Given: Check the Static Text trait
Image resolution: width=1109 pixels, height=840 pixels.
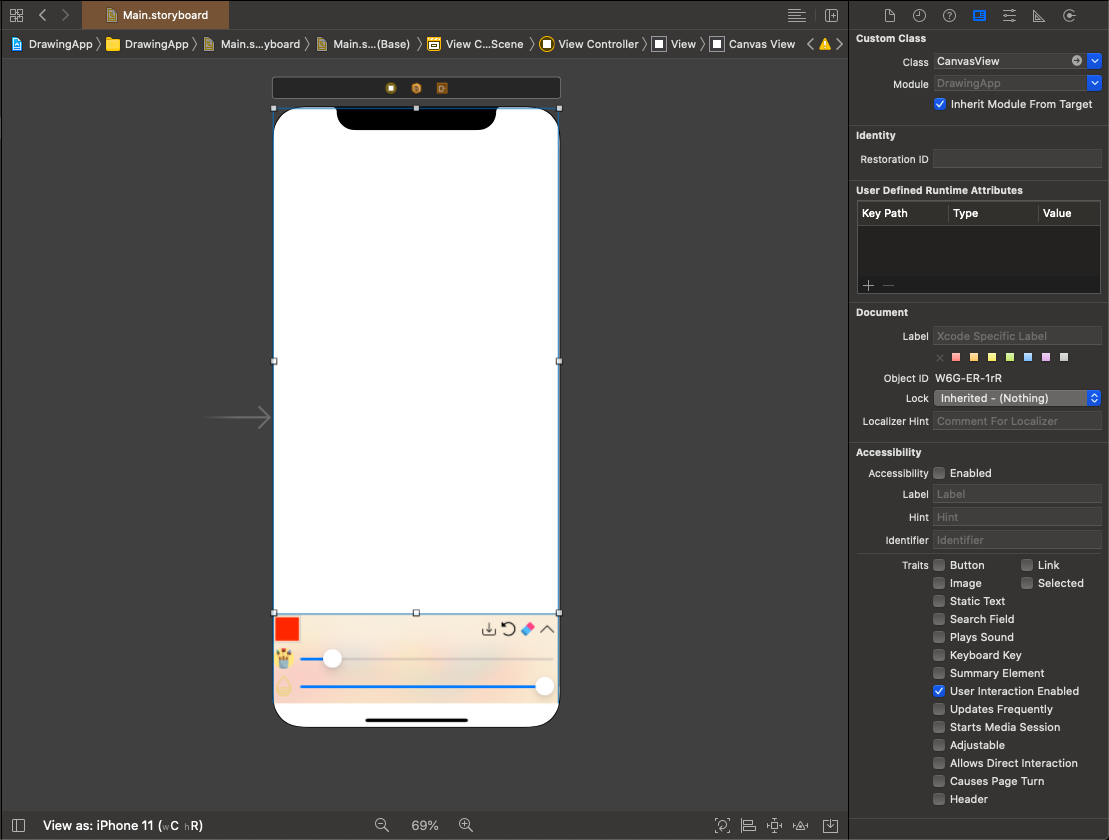Looking at the screenshot, I should tap(939, 601).
